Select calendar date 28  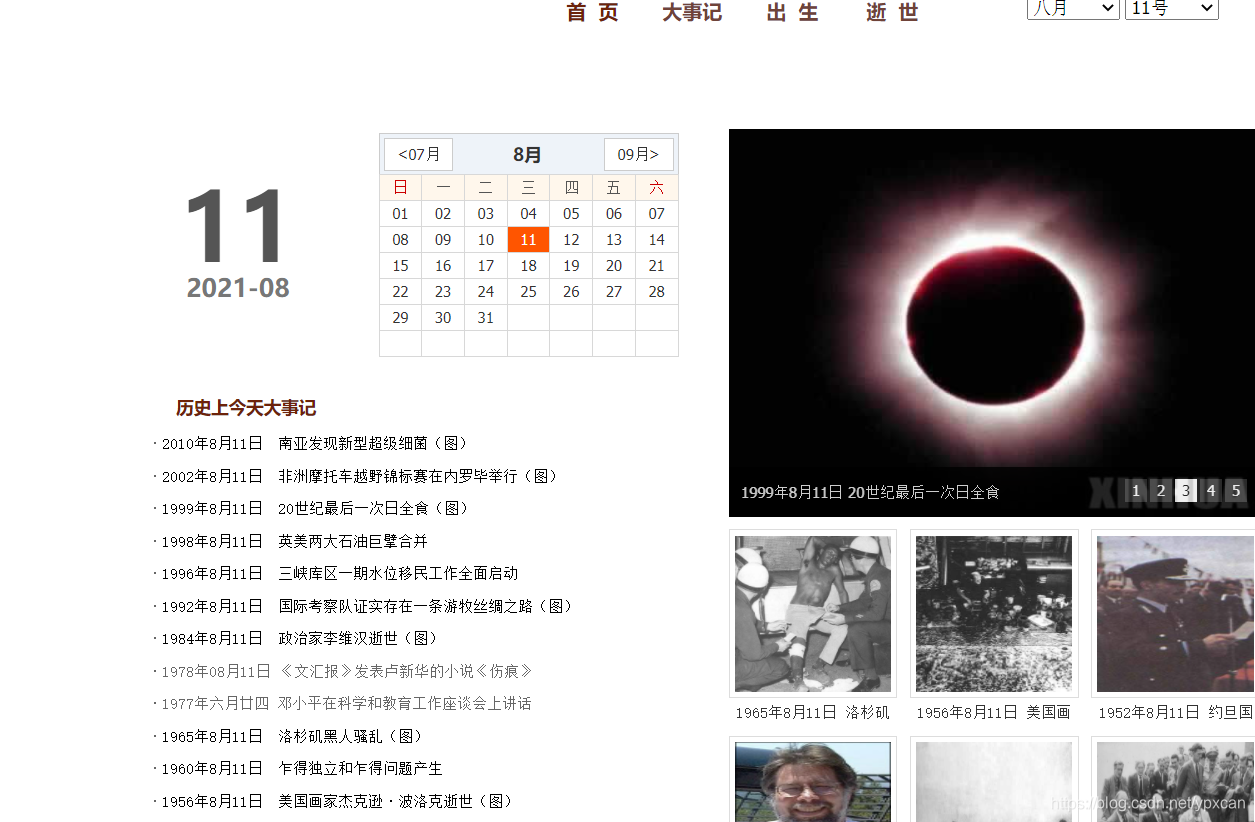pyautogui.click(x=656, y=291)
